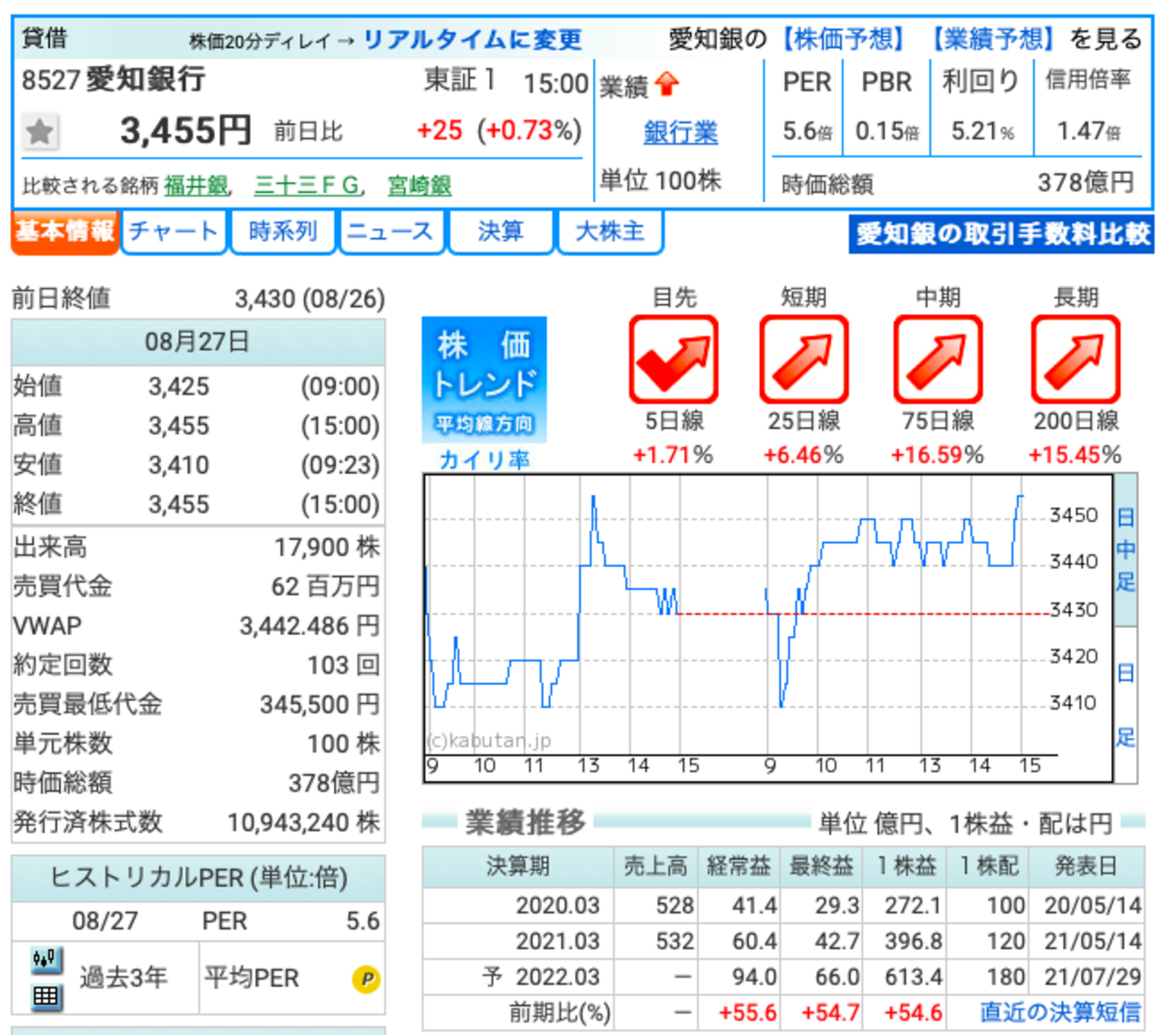Screen dimensions: 1176x1035
Task: Click the 5日線 +1.71% deviation value
Action: (x=673, y=455)
